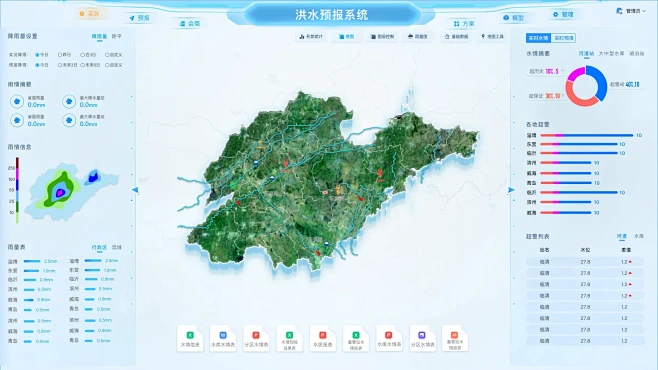Switch to the 降雨量 tab in rainfall settings

pos(99,37)
